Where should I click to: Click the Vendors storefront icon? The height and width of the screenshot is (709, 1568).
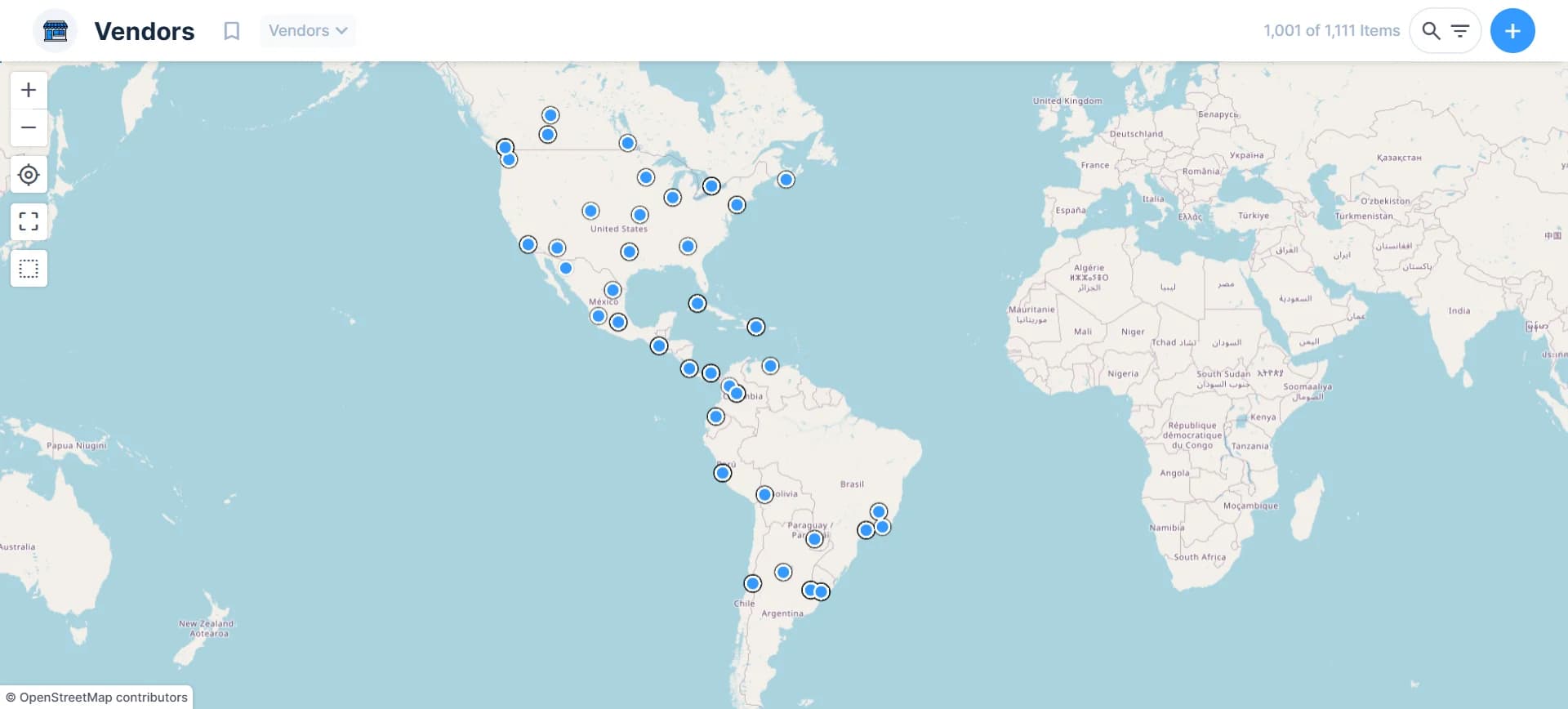coord(55,31)
